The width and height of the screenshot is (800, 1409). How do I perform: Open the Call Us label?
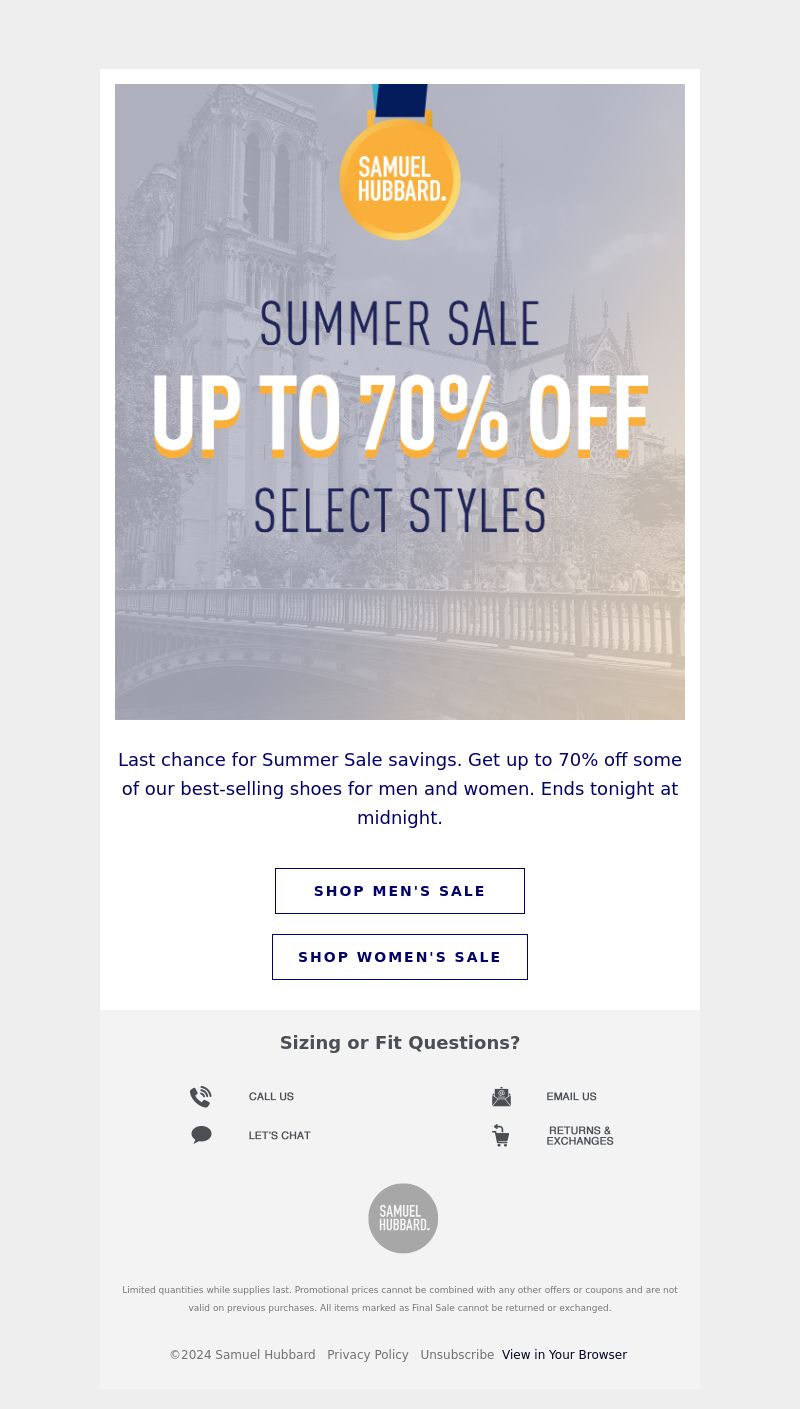[271, 1097]
